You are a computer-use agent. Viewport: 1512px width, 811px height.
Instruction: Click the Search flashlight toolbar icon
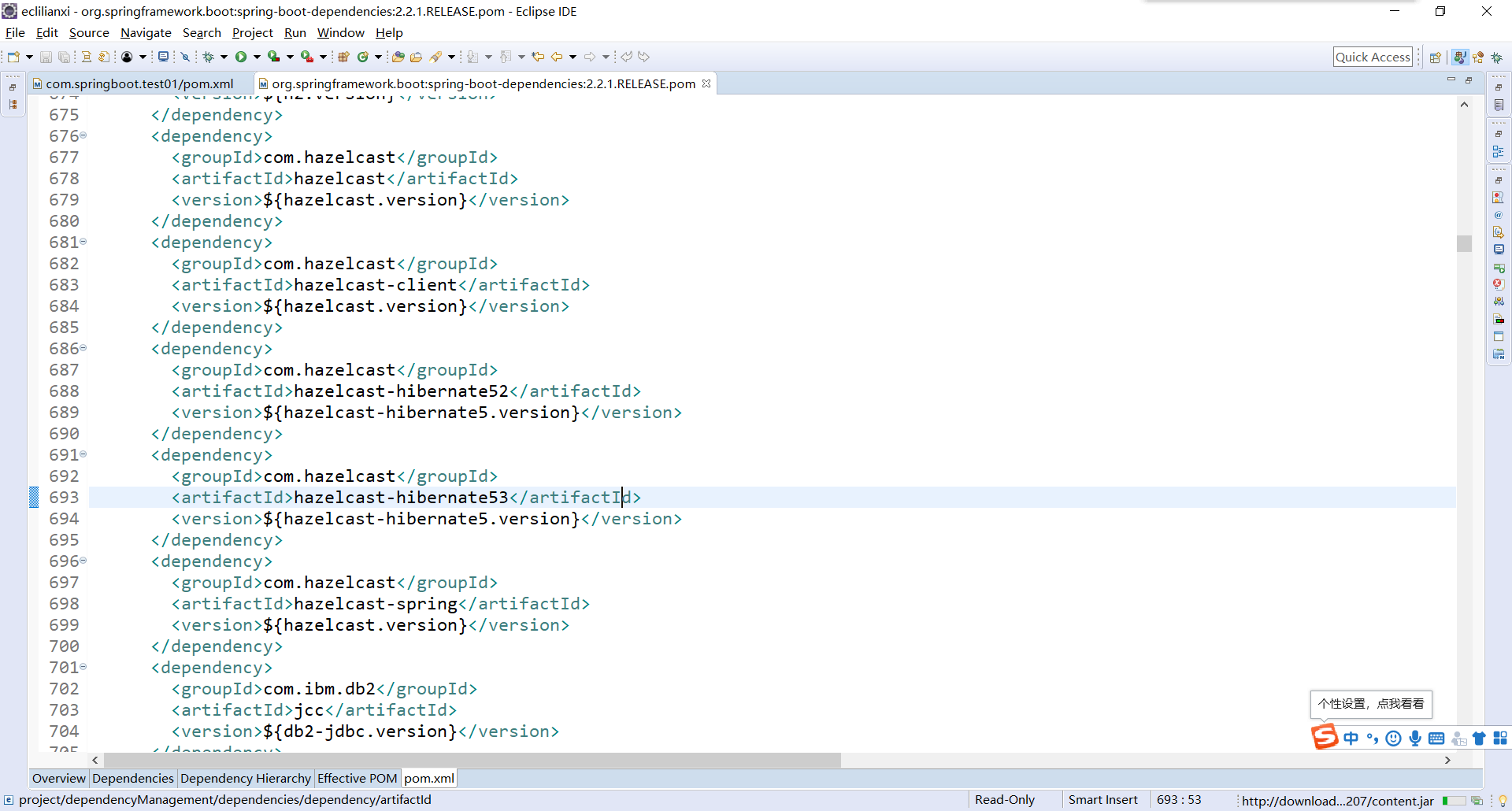click(x=435, y=57)
